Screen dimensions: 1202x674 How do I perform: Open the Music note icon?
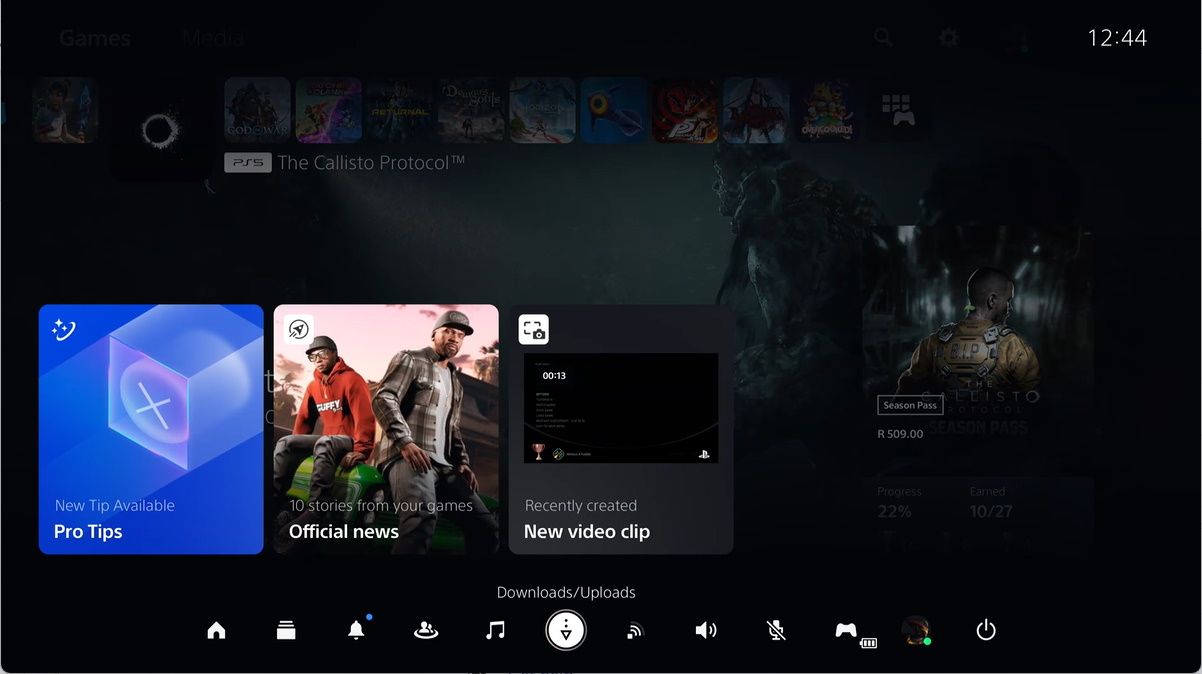495,630
